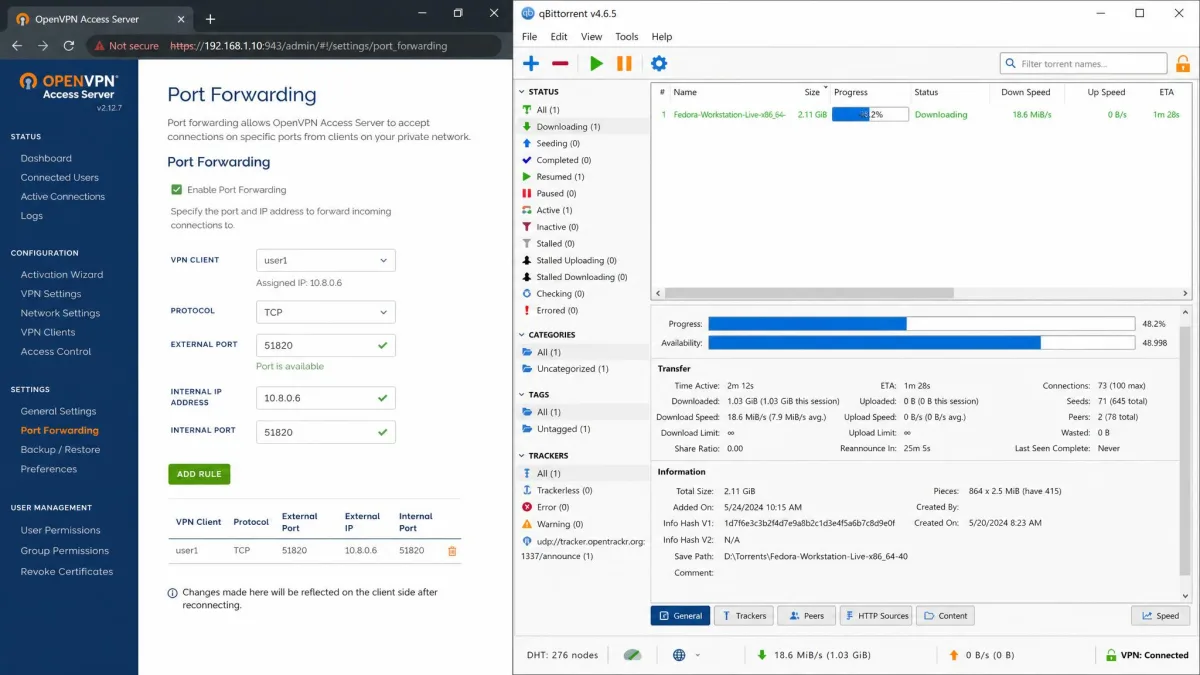
Task: Open qBittorrent Options gear icon
Action: click(x=659, y=64)
